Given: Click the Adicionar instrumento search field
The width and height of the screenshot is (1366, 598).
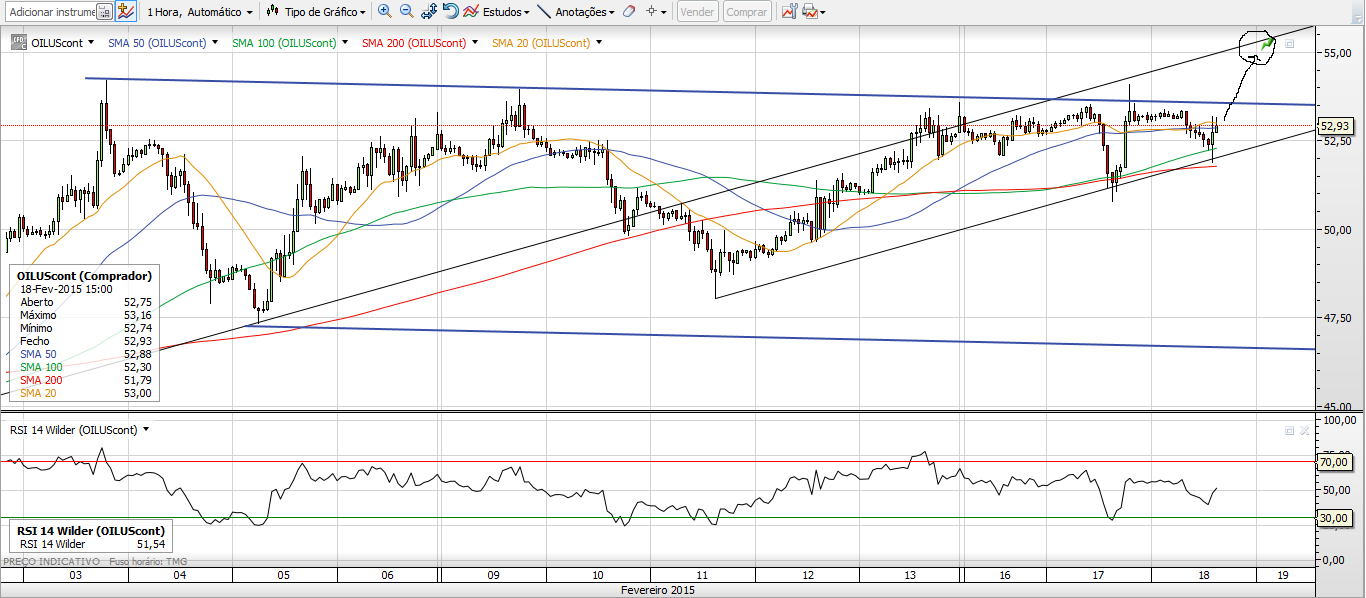Looking at the screenshot, I should coord(51,12).
